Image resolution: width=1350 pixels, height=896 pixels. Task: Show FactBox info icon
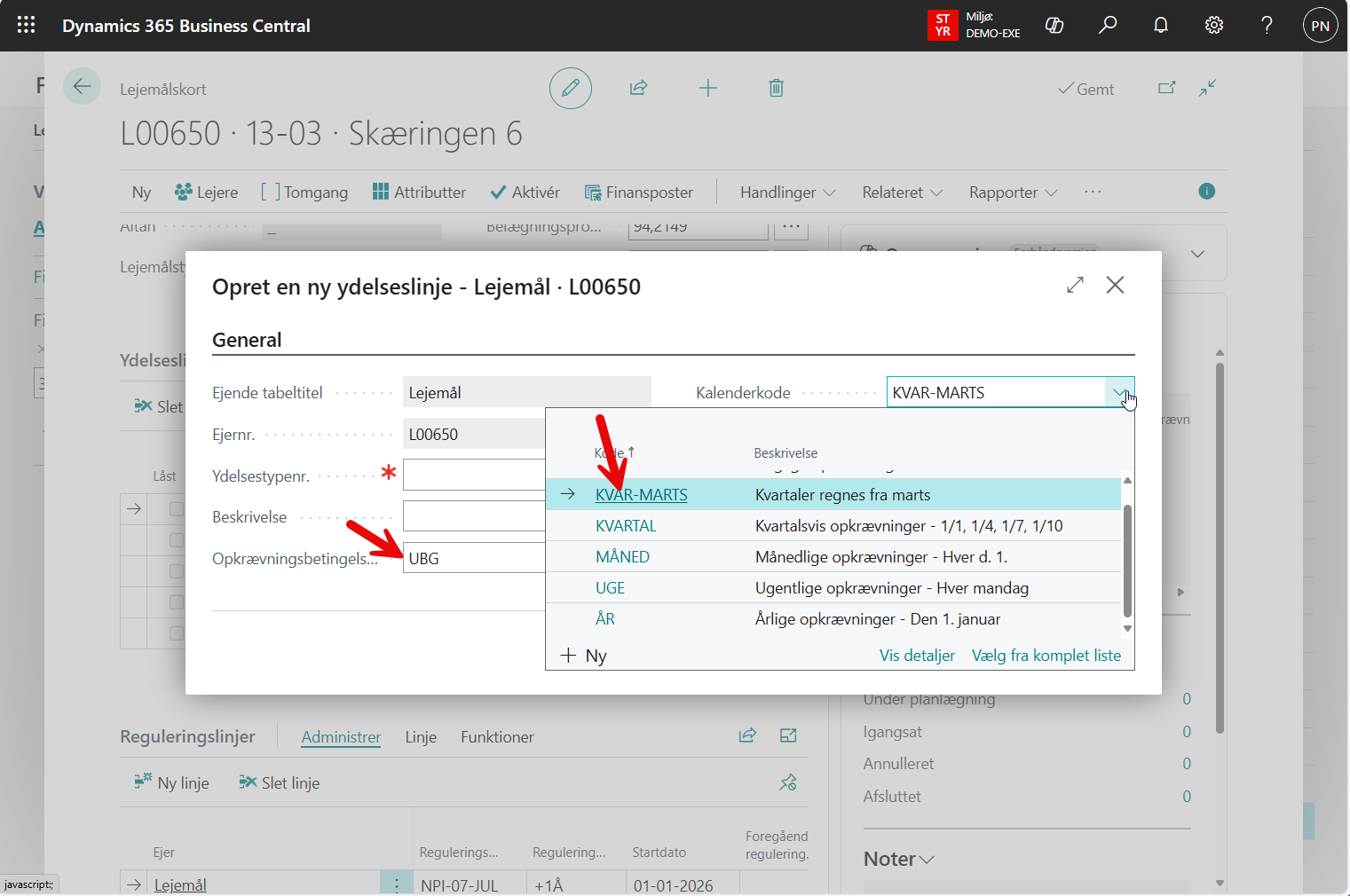[x=1207, y=191]
